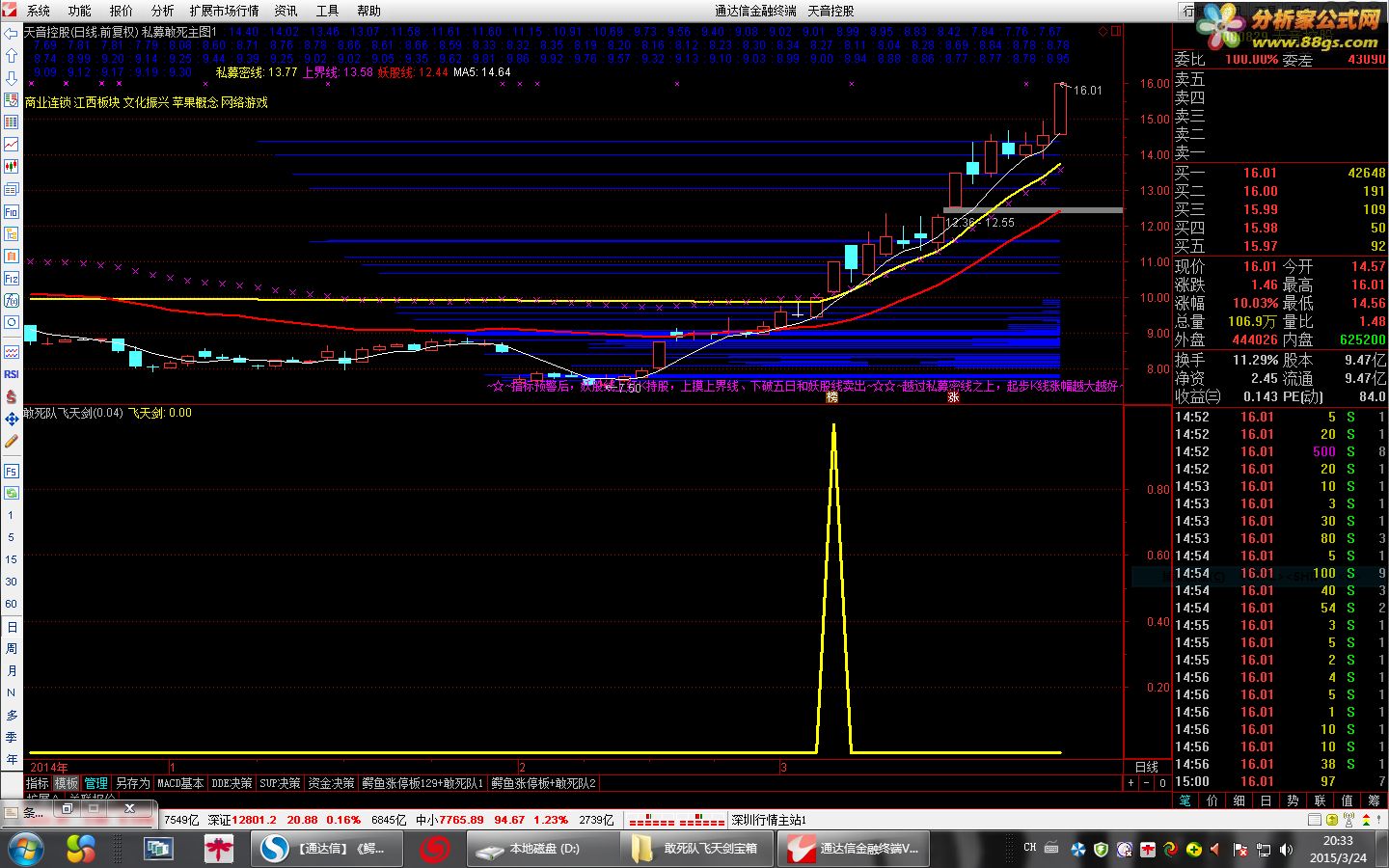
Task: Select the 势 trend tab
Action: point(1293,800)
